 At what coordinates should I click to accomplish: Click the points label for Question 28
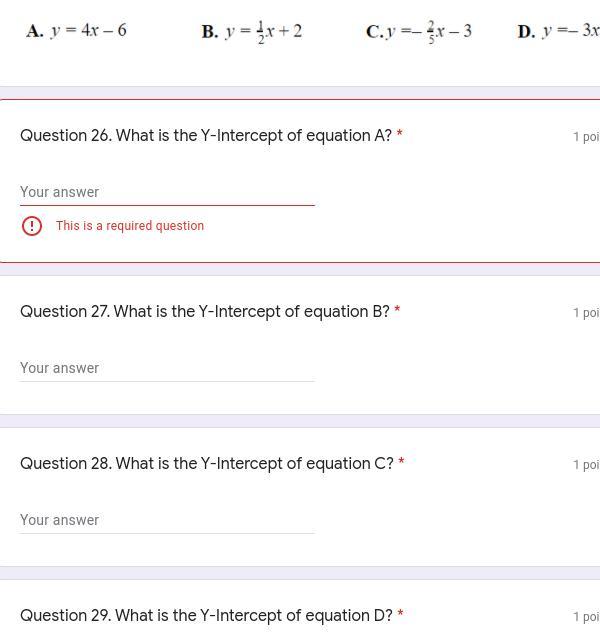pyautogui.click(x=586, y=465)
